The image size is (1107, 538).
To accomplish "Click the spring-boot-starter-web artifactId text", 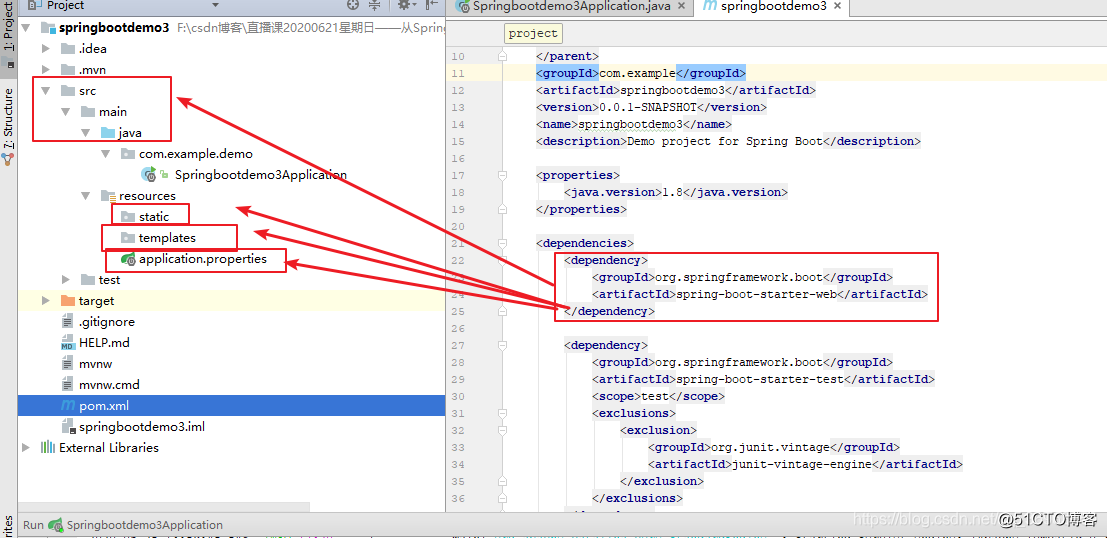I will click(x=756, y=294).
